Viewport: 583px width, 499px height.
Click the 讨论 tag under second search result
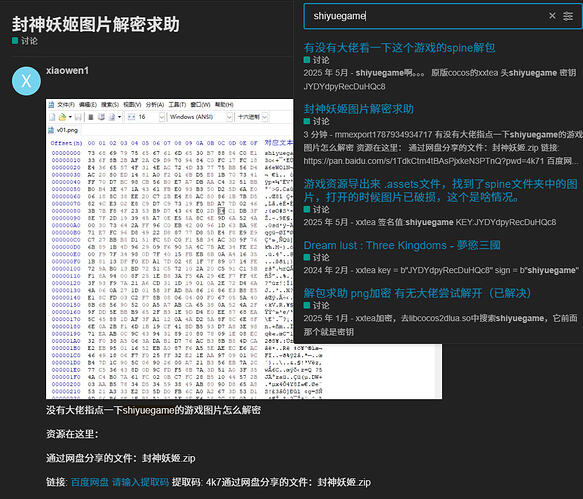coord(316,121)
